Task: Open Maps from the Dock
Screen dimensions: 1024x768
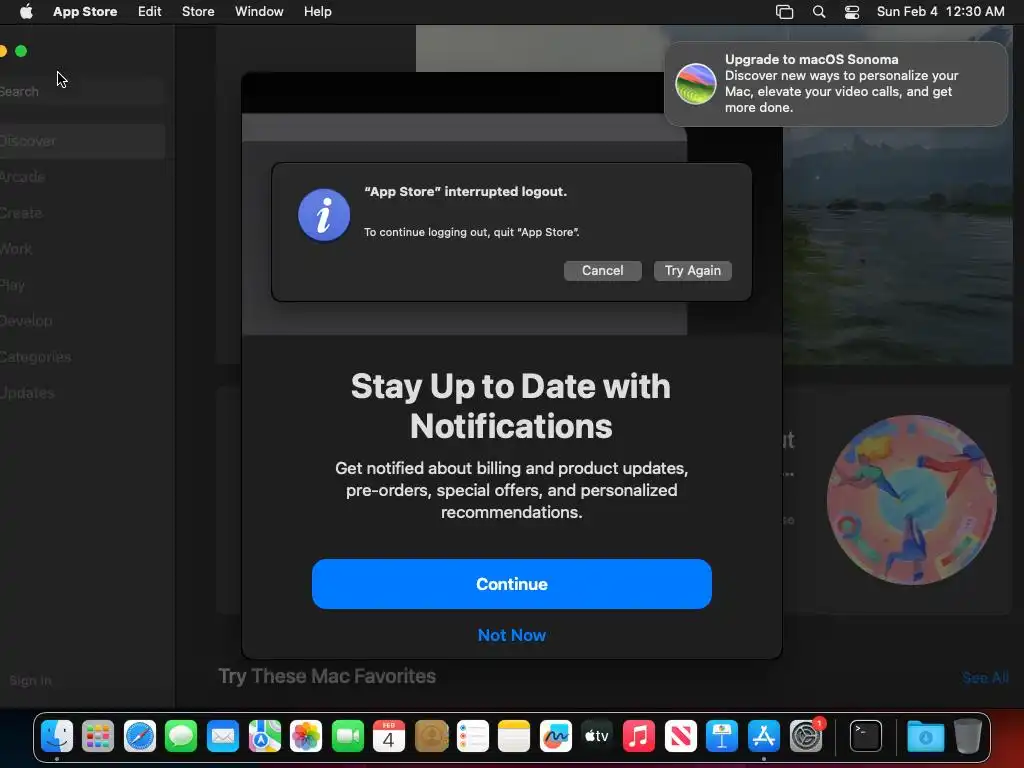Action: click(264, 737)
